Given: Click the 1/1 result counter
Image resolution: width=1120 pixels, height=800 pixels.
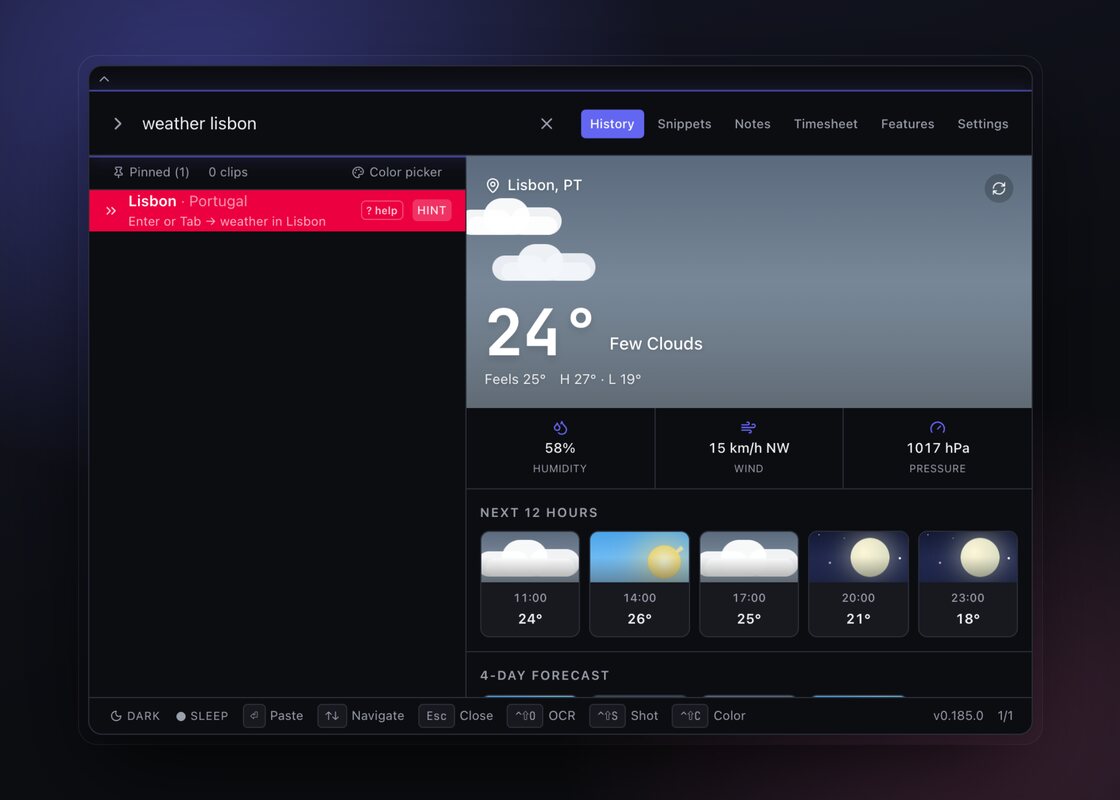Looking at the screenshot, I should click(x=1005, y=716).
